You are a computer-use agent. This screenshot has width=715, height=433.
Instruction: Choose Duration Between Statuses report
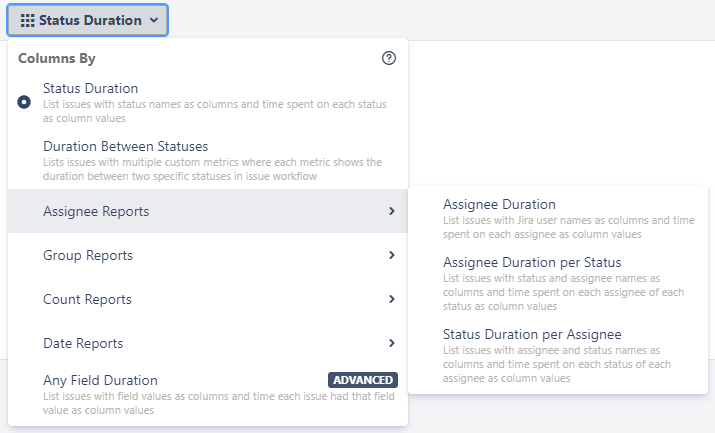[125, 147]
